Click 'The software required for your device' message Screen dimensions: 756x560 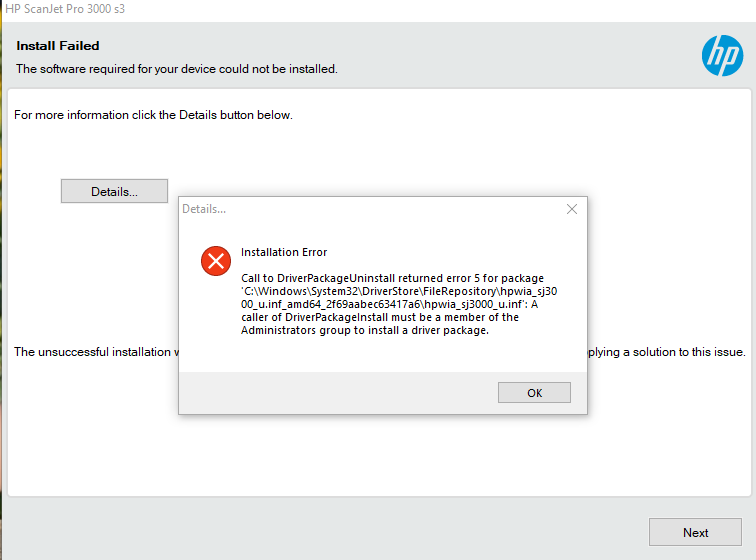coord(176,69)
